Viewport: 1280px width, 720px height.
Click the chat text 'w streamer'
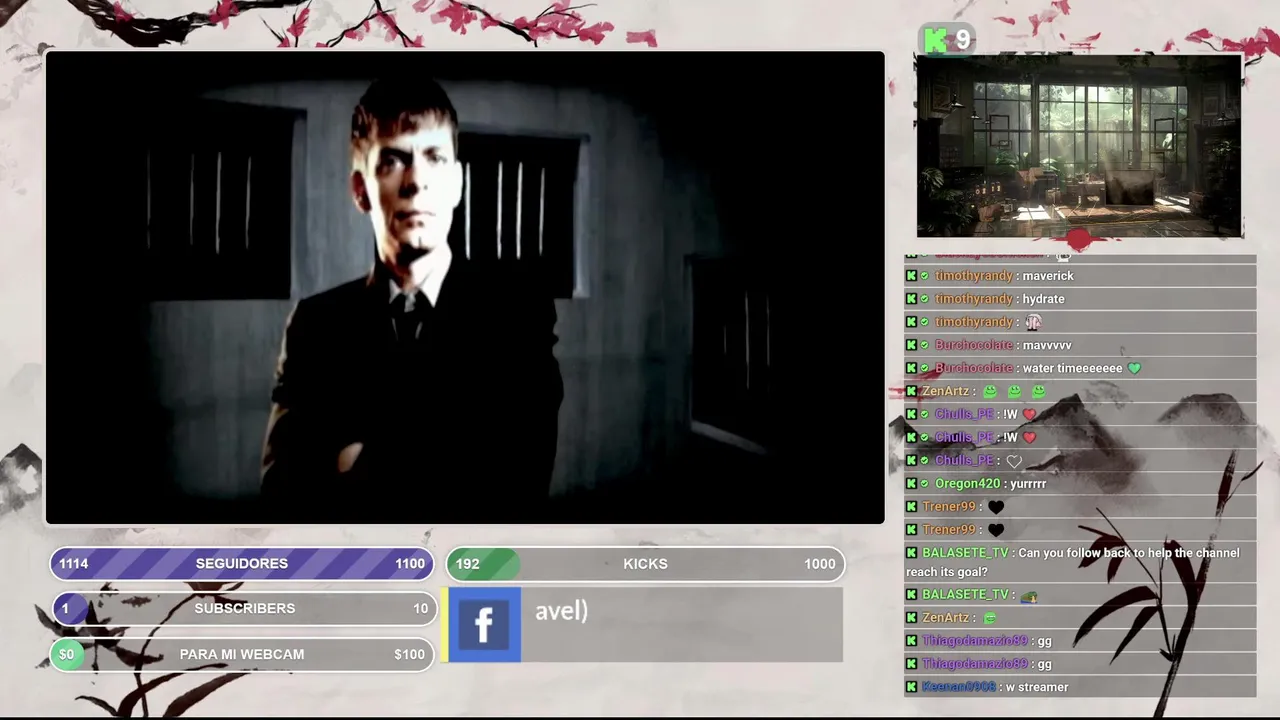[1037, 687]
